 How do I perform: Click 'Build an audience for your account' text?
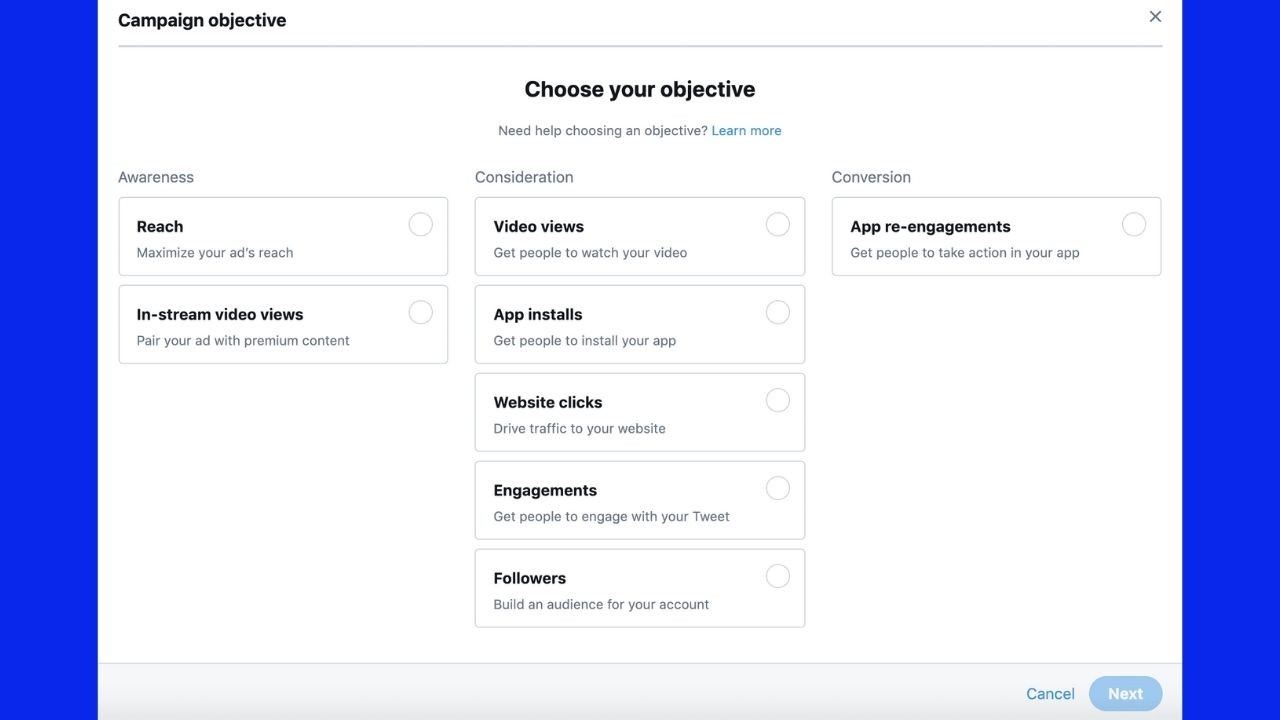(x=601, y=605)
